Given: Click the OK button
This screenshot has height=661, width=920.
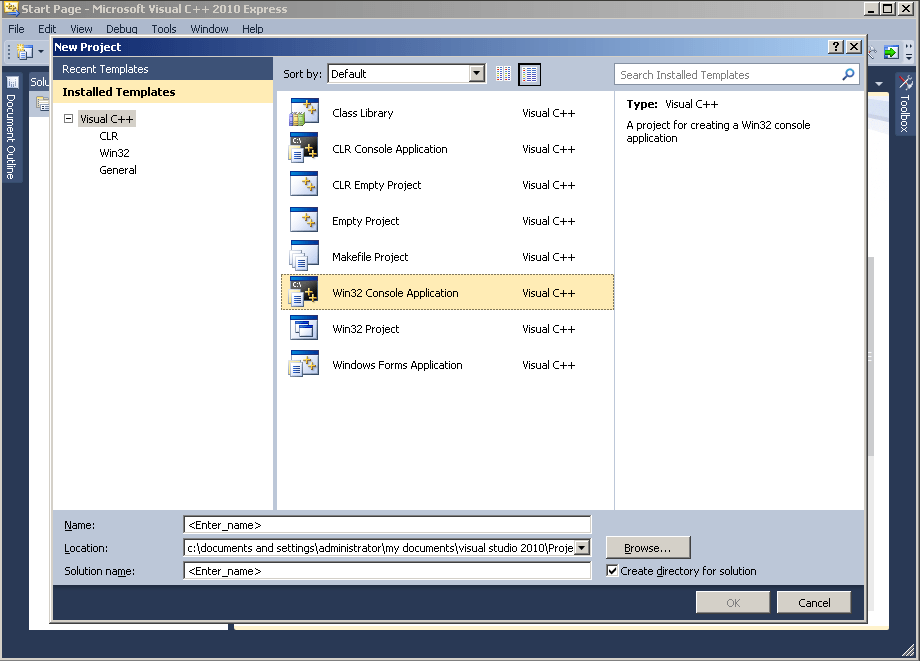Looking at the screenshot, I should (x=732, y=602).
